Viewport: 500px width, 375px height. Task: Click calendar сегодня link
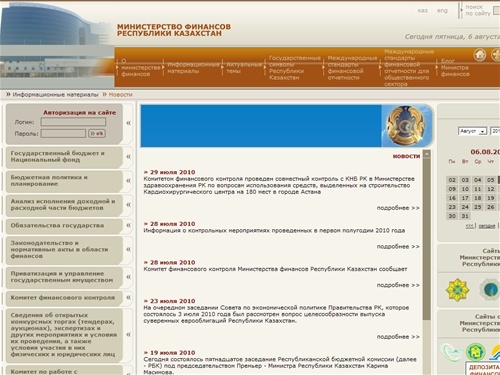coord(487,226)
